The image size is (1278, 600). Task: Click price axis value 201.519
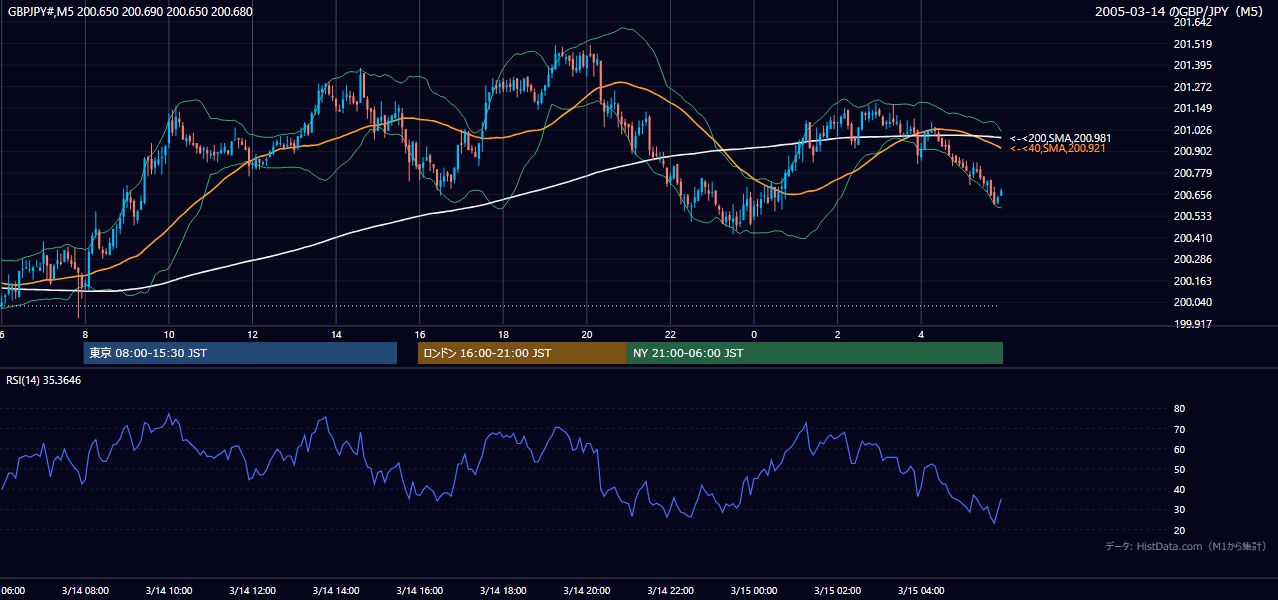1193,44
